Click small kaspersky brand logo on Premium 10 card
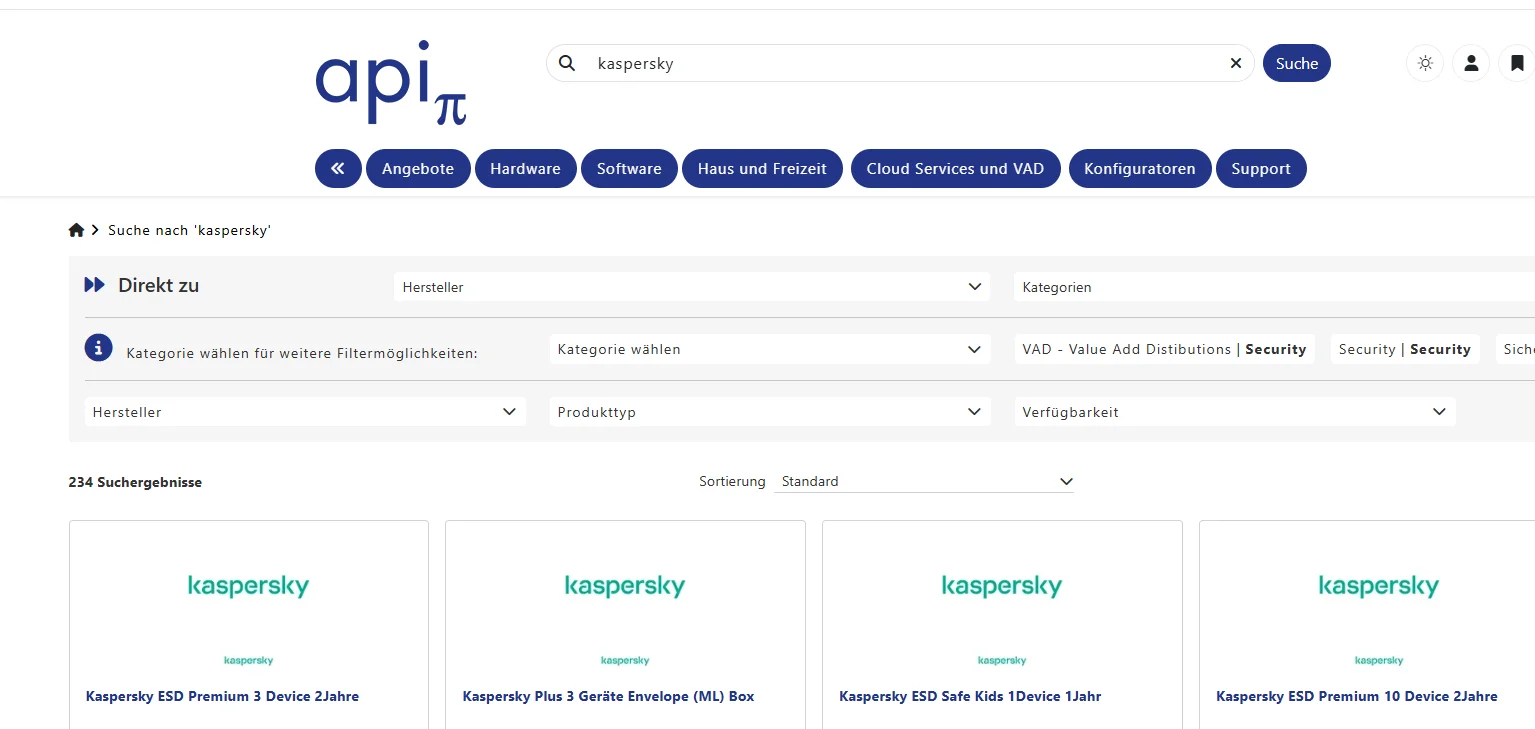 point(1379,661)
